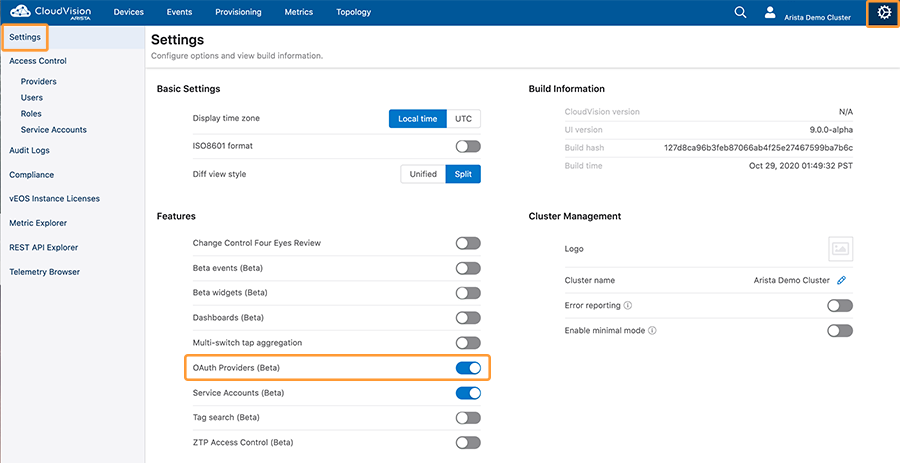Open REST API Explorer
Screen dimensions: 900x463
point(44,248)
